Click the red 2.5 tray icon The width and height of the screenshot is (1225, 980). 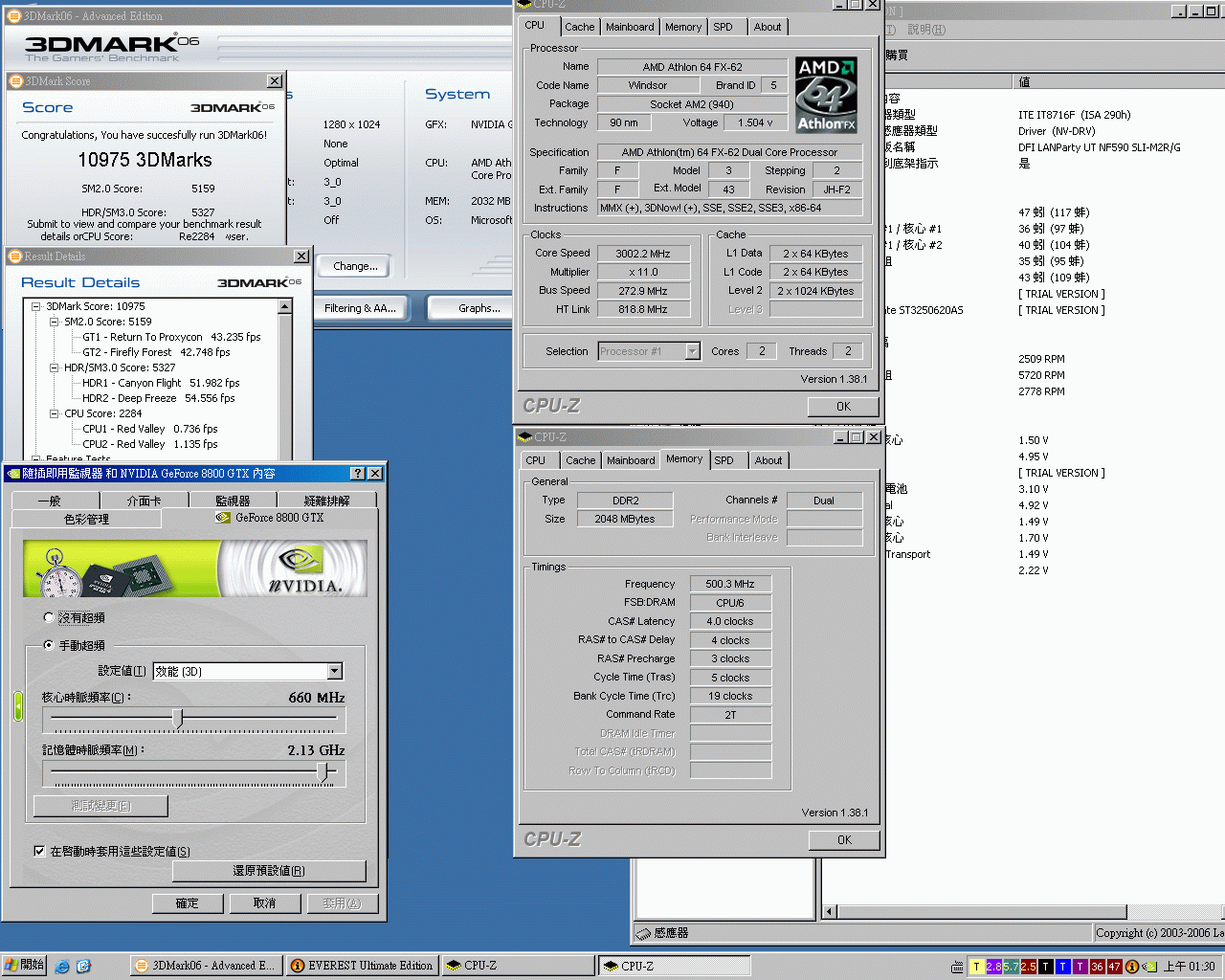(1028, 967)
